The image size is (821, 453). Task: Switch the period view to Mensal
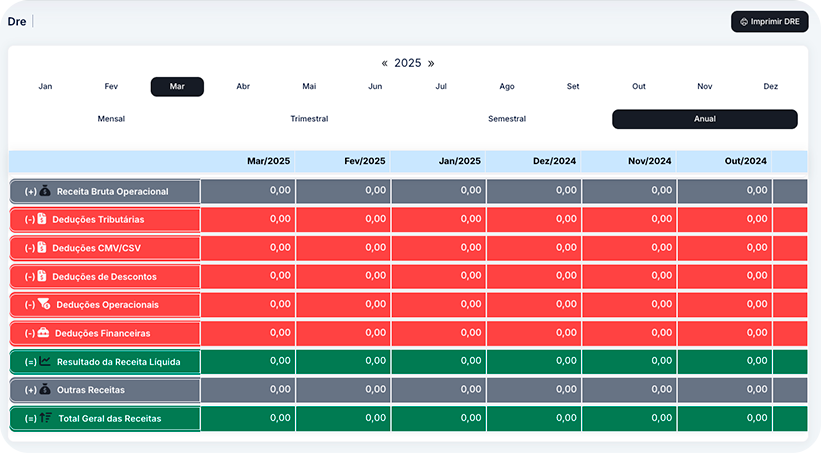point(111,119)
